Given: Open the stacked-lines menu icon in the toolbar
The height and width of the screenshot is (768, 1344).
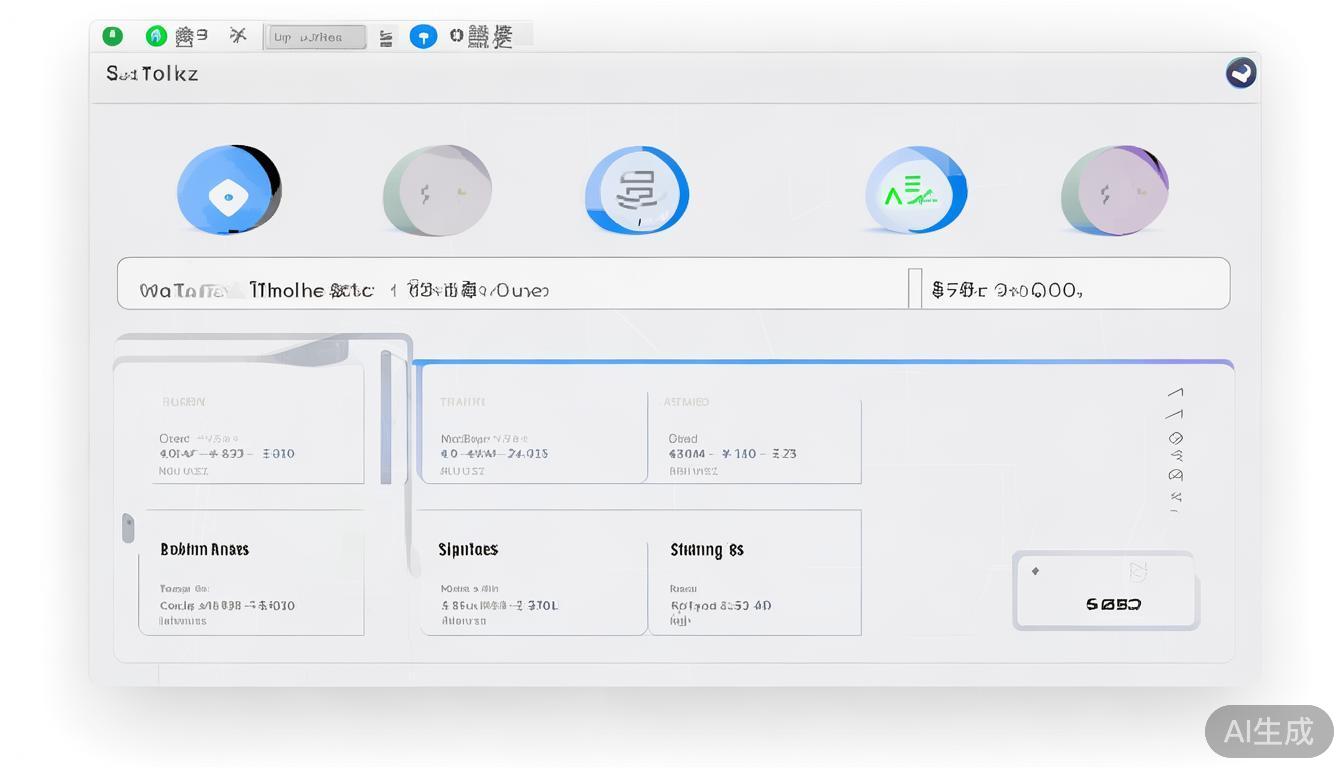Looking at the screenshot, I should point(386,38).
